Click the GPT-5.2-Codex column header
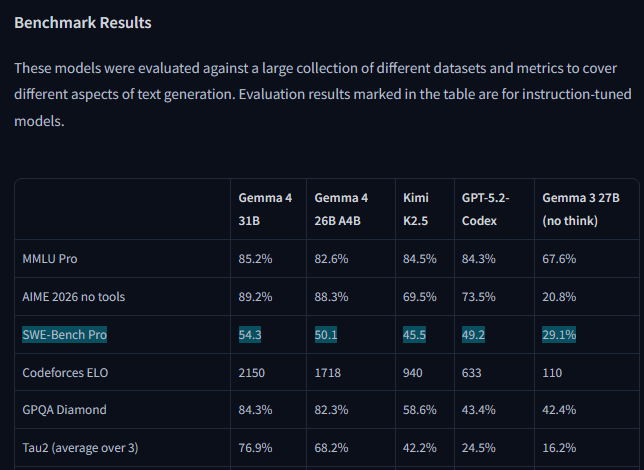 coord(485,209)
